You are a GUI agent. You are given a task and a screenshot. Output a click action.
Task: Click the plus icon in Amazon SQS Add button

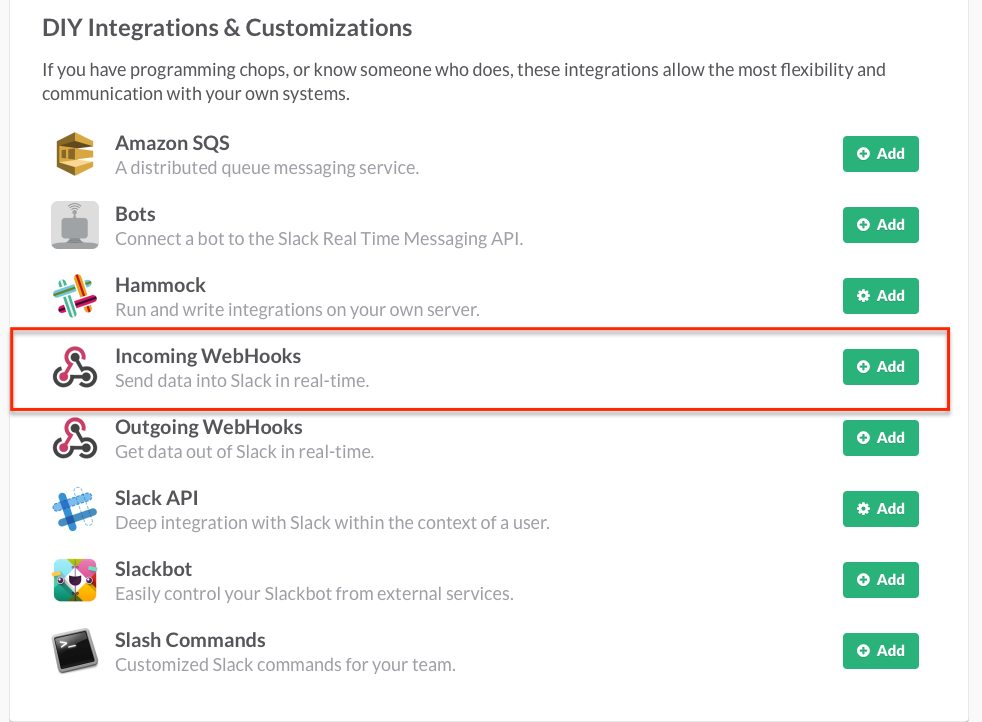(862, 153)
